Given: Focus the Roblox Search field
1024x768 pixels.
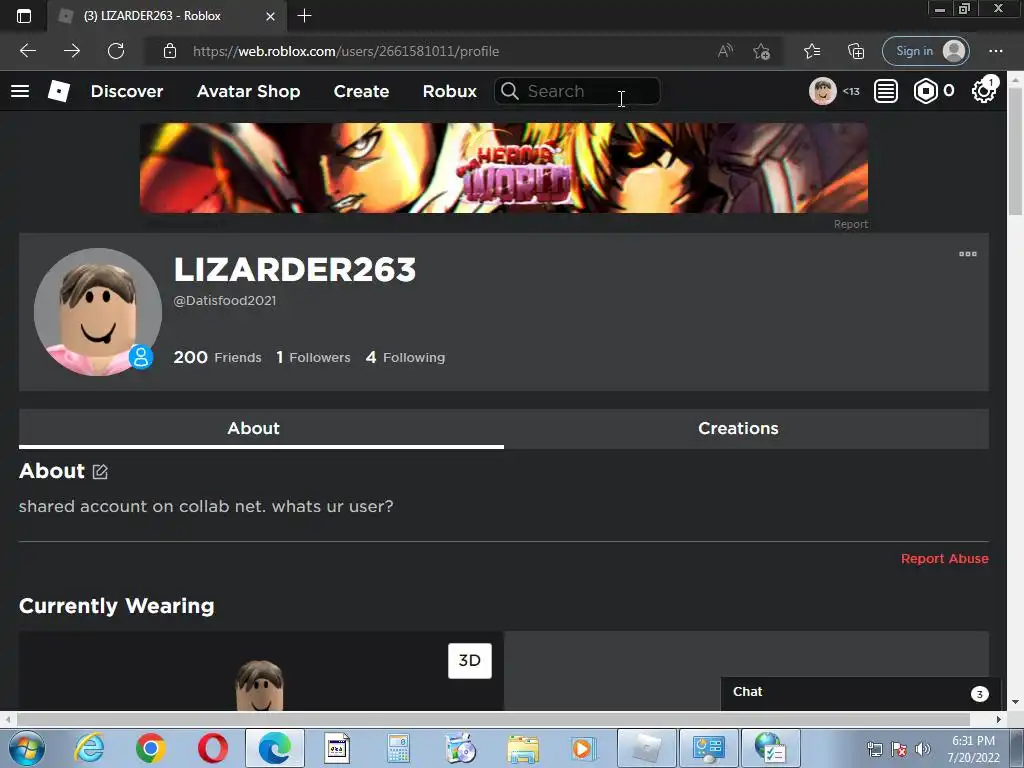Looking at the screenshot, I should click(x=577, y=91).
